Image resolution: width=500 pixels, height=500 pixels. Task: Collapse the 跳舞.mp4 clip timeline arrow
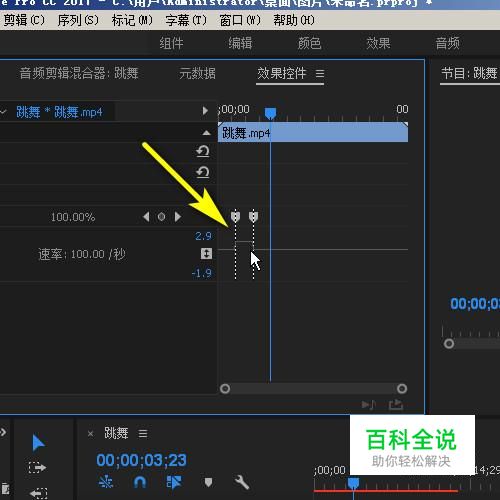tap(205, 111)
